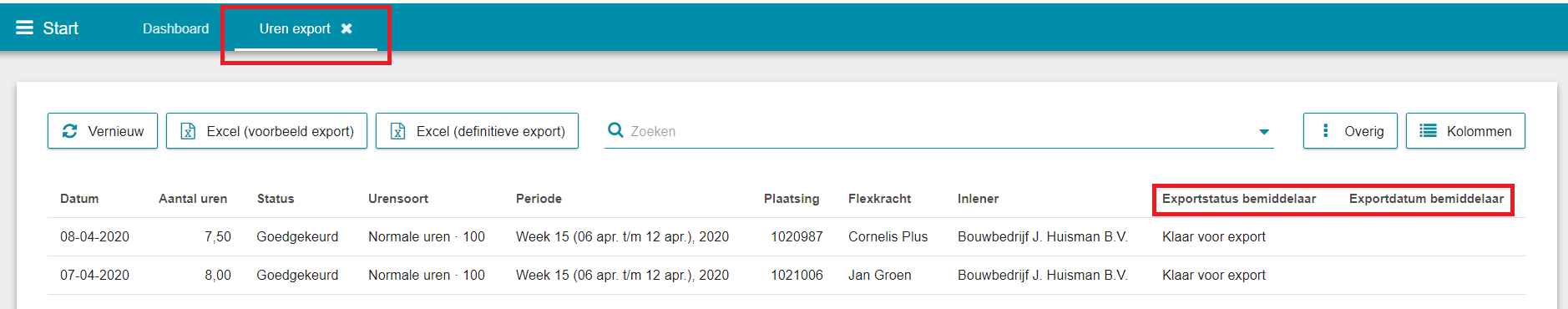Click the Excel icon for voorbeeld export
This screenshot has width=1568, height=309.
[x=189, y=131]
